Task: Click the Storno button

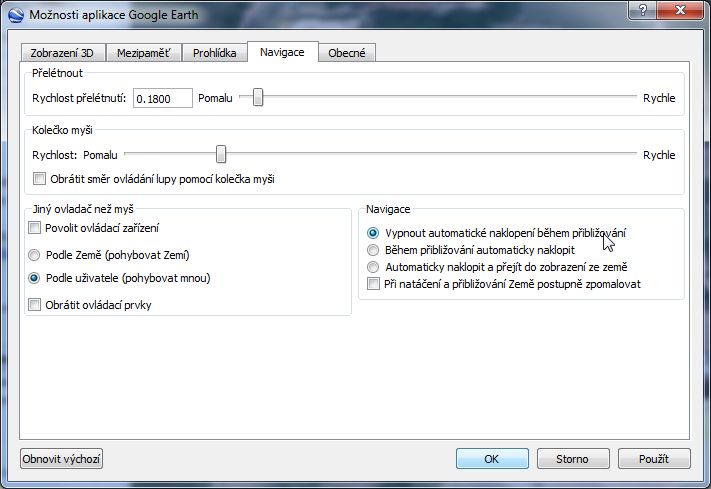Action: tap(573, 459)
